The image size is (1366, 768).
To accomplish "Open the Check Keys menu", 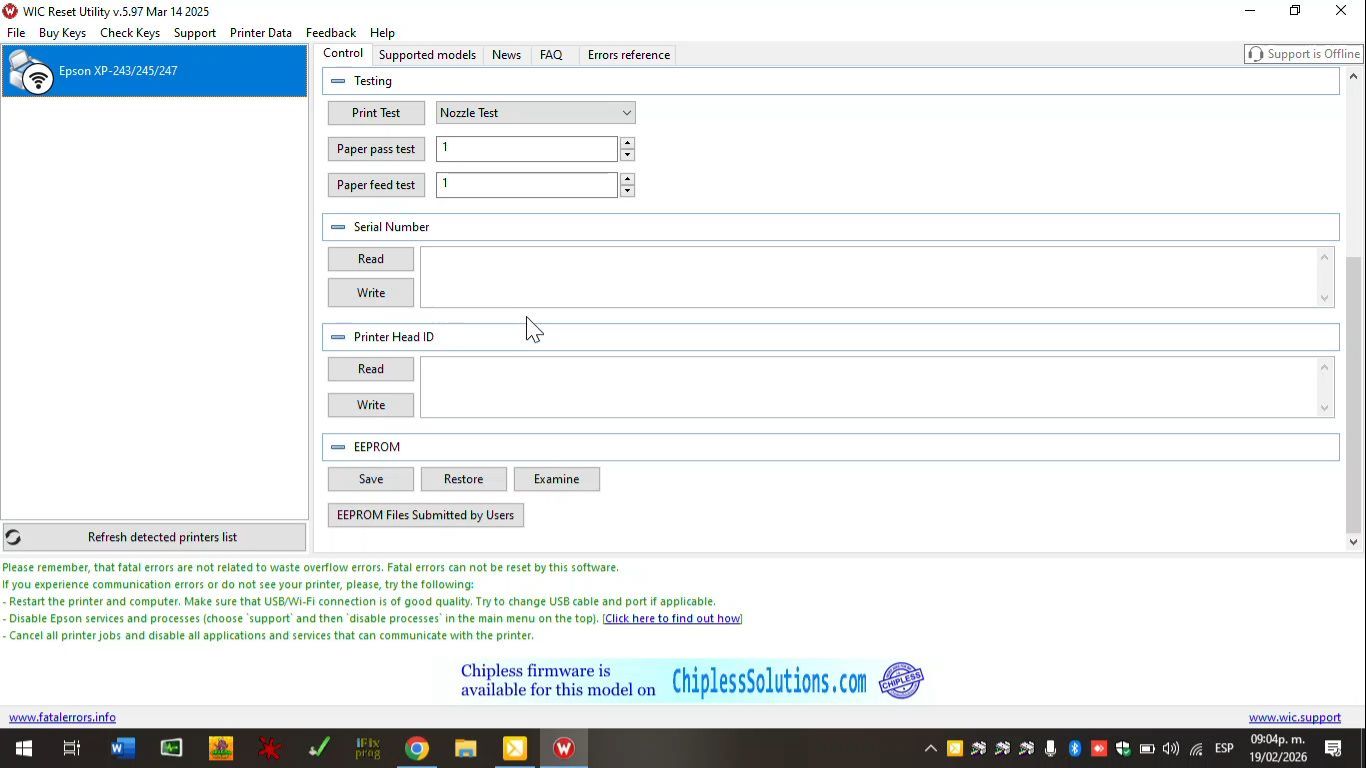I will [x=130, y=33].
